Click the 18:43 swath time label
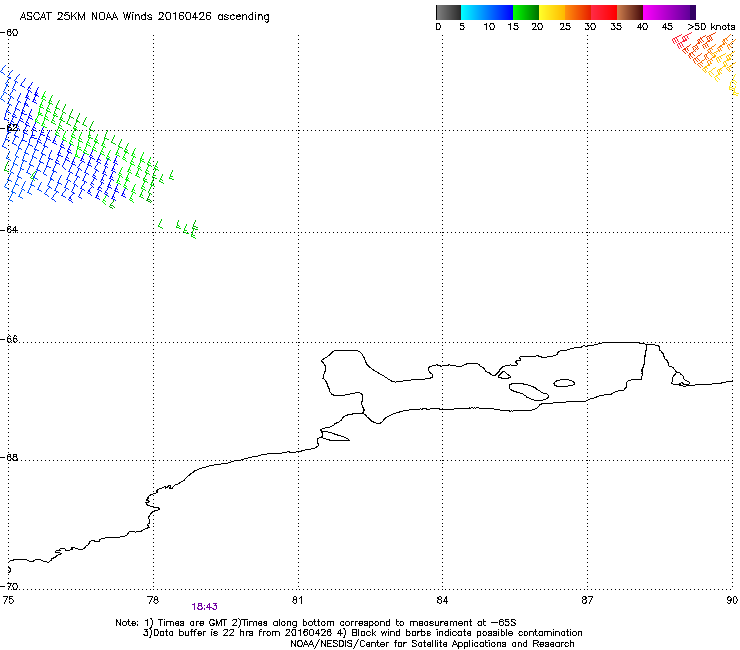This screenshot has width=740, height=650. coord(204,607)
